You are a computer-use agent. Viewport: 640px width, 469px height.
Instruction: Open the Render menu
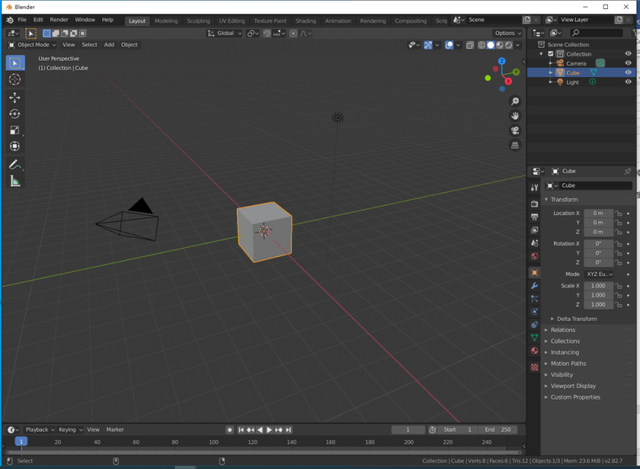coord(59,20)
